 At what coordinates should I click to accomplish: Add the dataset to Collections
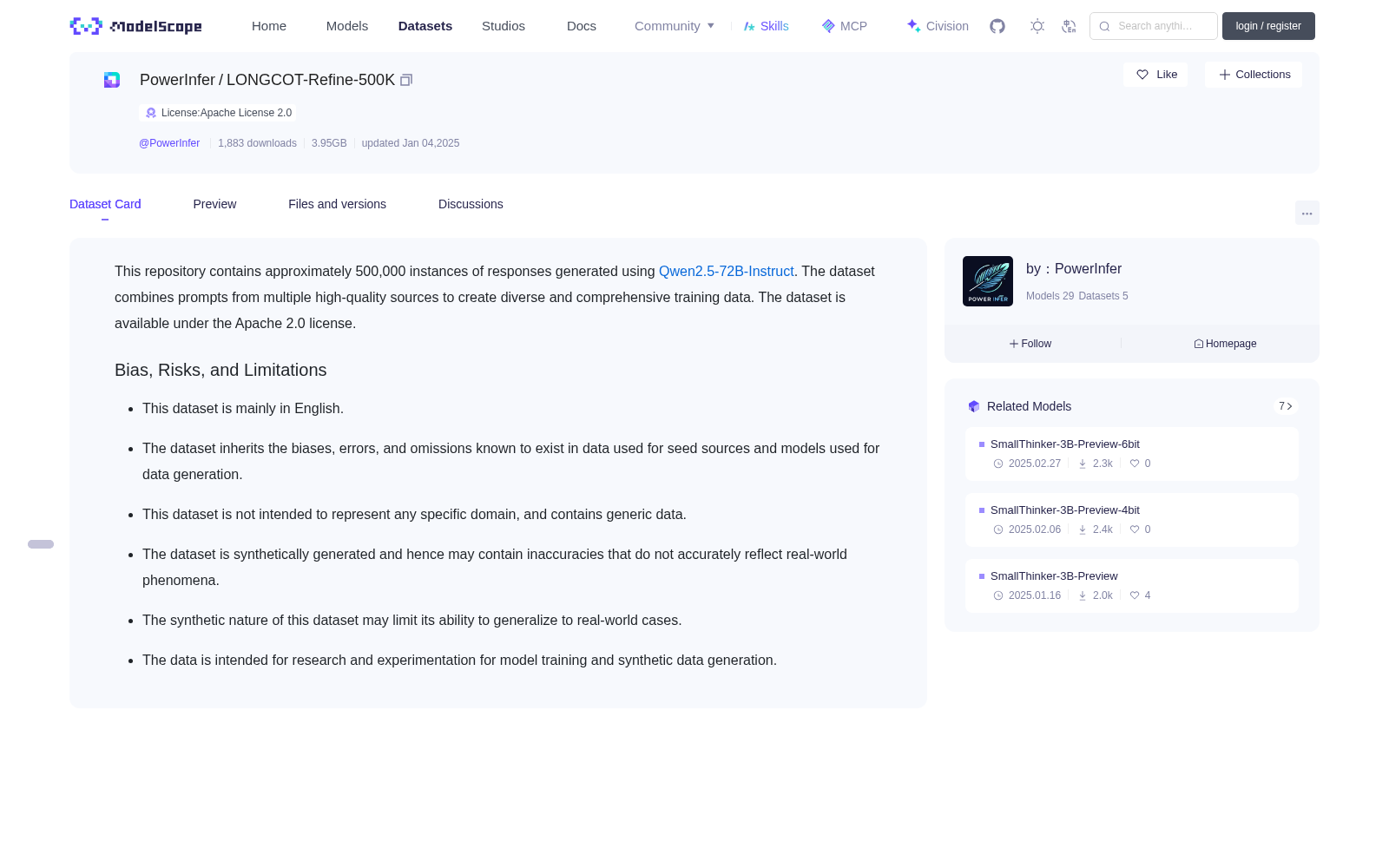1254,75
